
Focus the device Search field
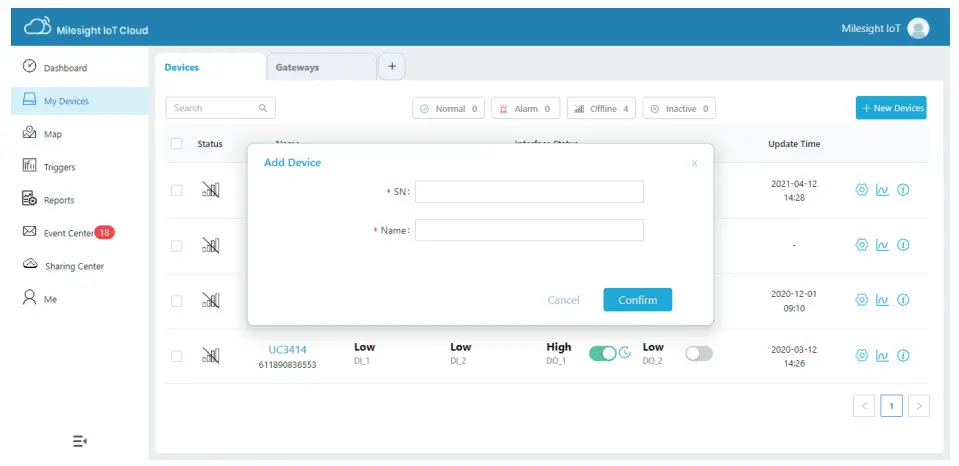[220, 108]
